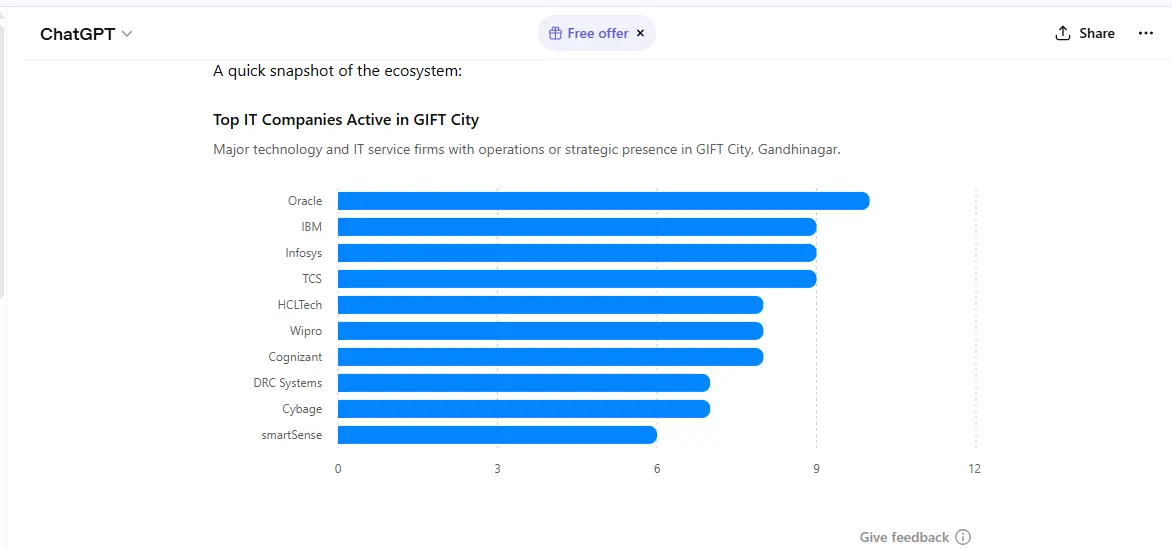Click the smartSense axis label
This screenshot has width=1172, height=549.
292,435
